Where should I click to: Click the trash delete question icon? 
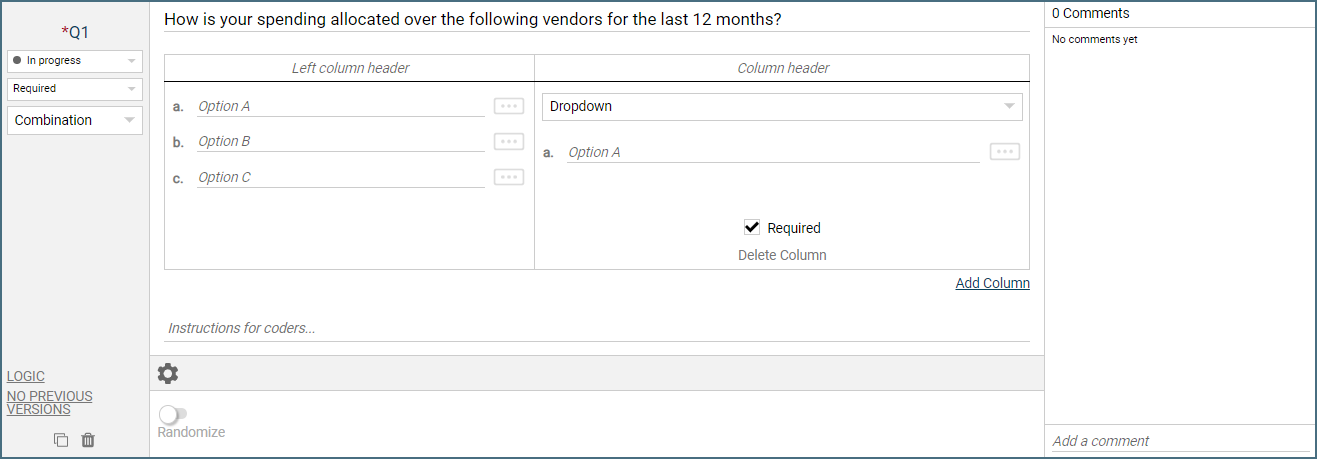click(x=88, y=440)
